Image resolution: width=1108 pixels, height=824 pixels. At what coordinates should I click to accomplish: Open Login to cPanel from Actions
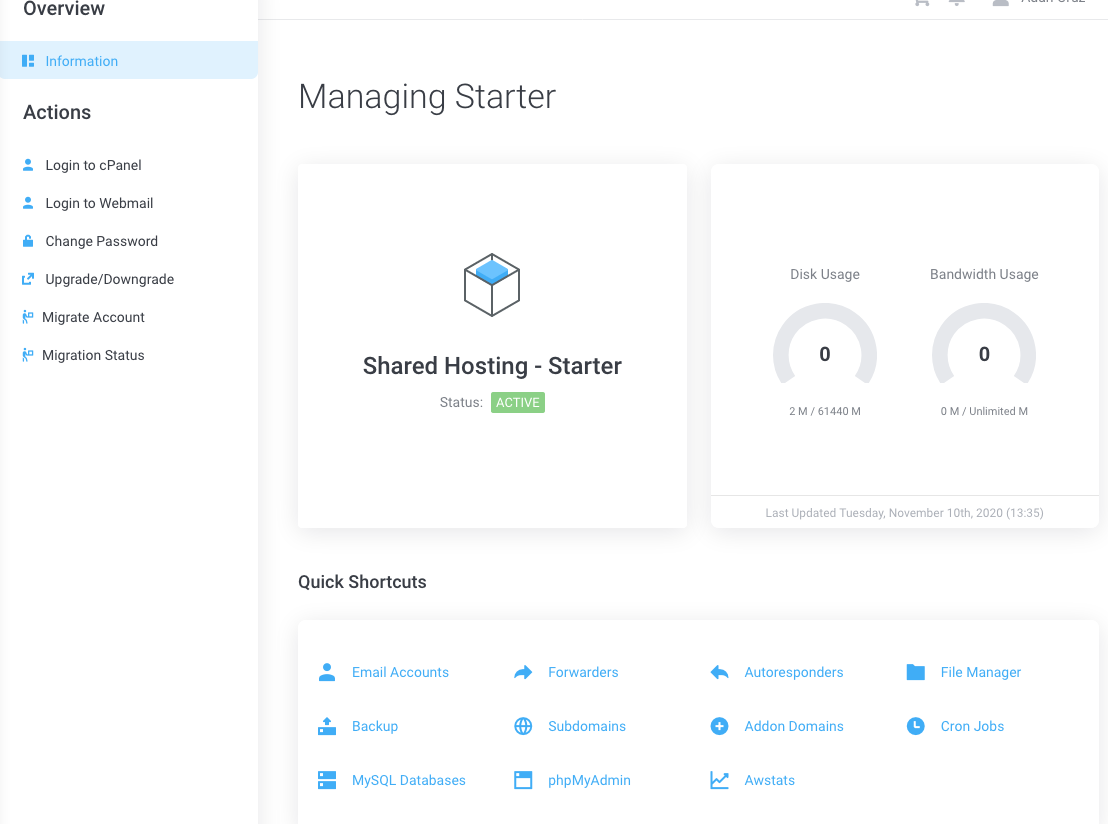click(93, 165)
